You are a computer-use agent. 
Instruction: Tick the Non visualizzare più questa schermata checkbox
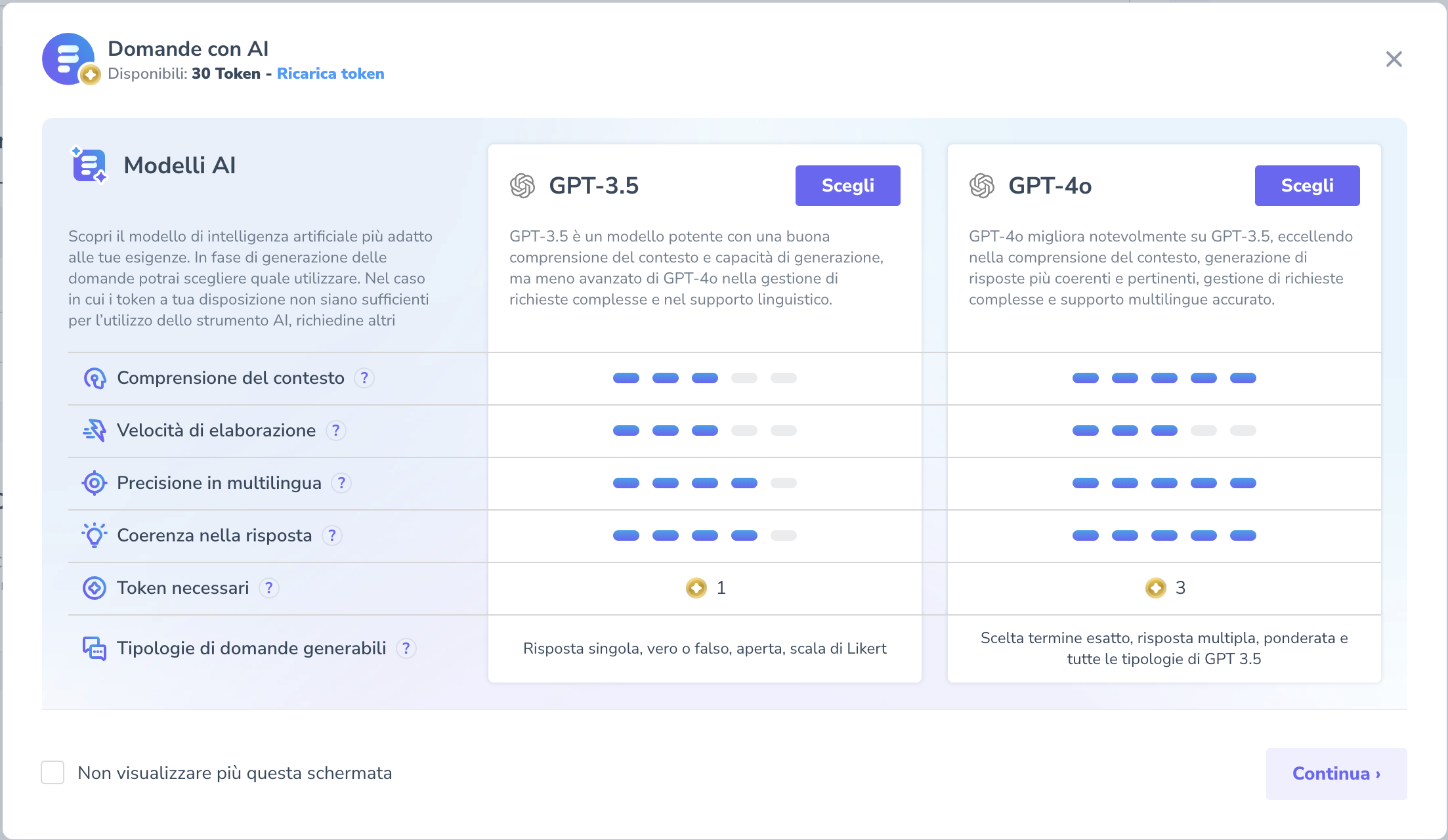pos(53,772)
